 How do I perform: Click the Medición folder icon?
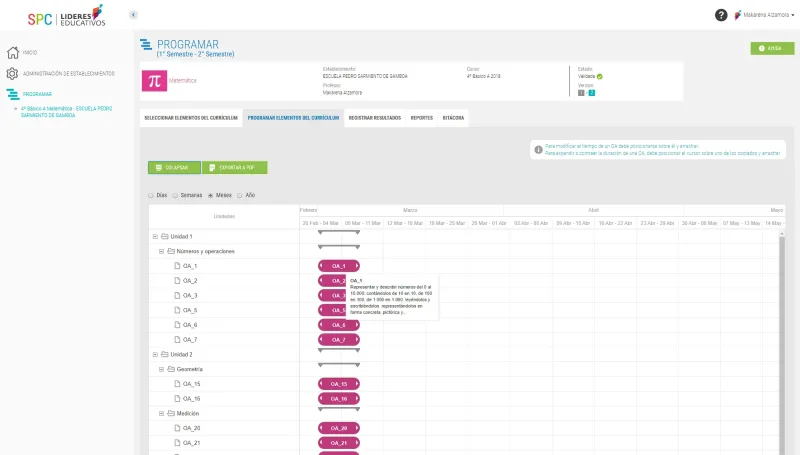pyautogui.click(x=171, y=414)
